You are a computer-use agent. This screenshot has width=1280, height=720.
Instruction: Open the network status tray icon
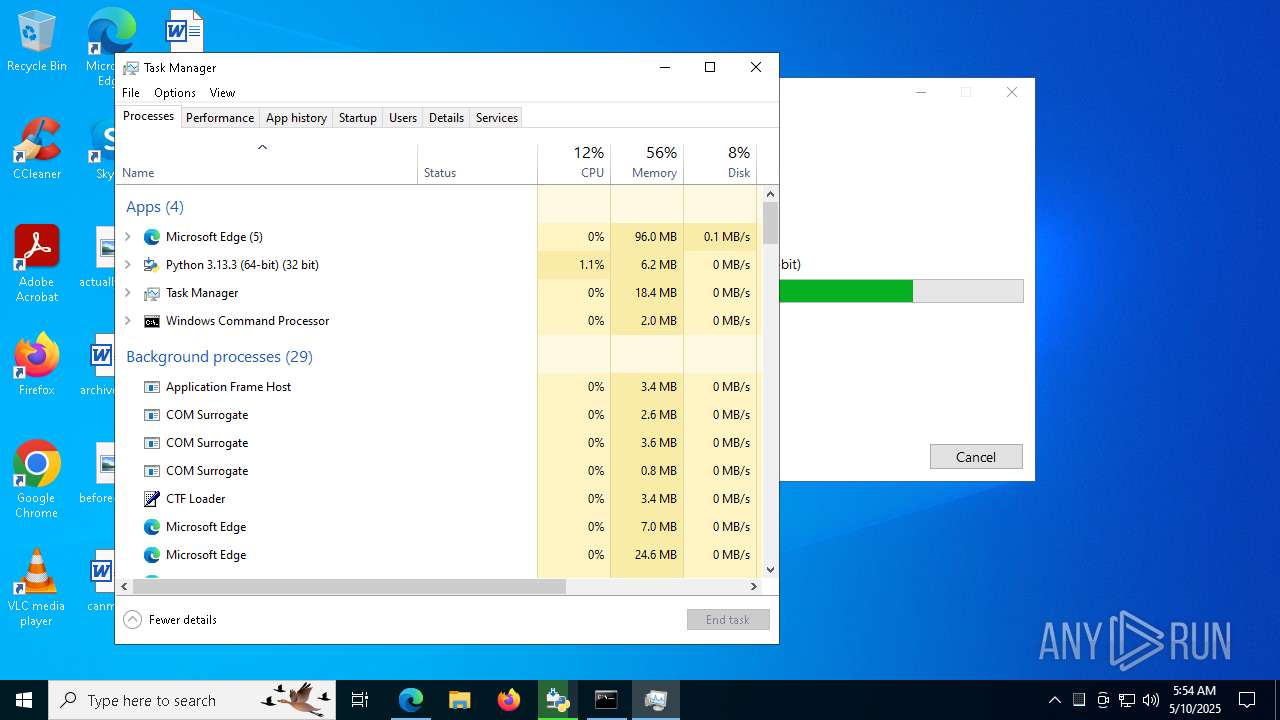click(1127, 700)
